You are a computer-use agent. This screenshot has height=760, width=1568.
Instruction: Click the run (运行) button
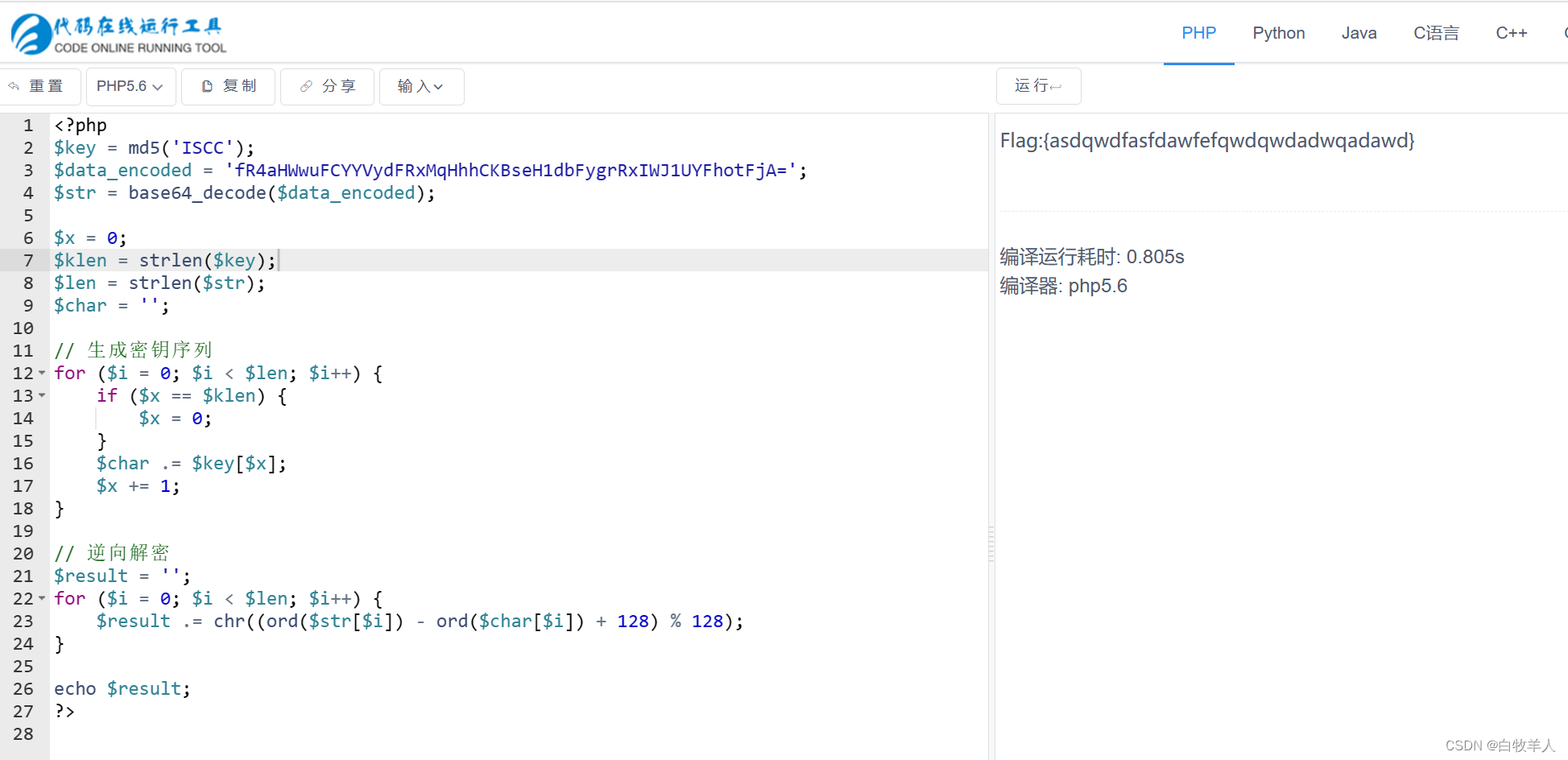(1038, 85)
